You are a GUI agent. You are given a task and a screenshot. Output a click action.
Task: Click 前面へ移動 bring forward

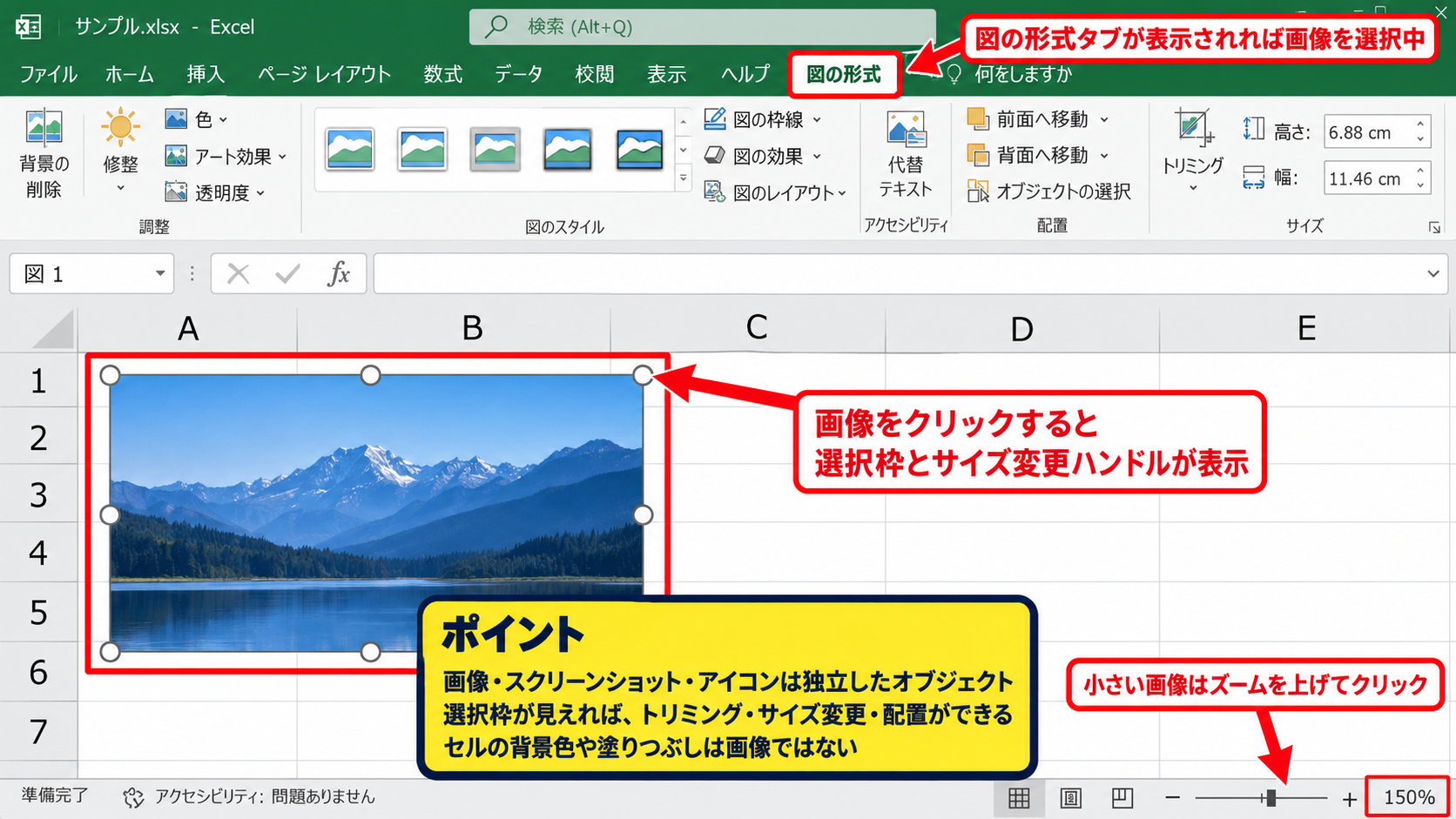(1038, 119)
